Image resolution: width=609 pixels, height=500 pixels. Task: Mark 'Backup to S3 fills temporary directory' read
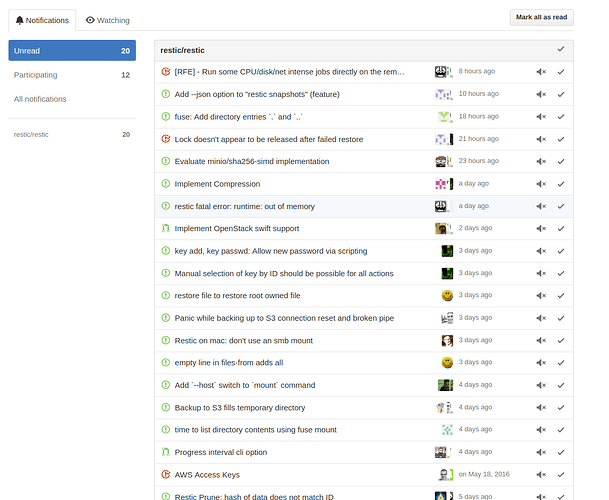pos(561,408)
